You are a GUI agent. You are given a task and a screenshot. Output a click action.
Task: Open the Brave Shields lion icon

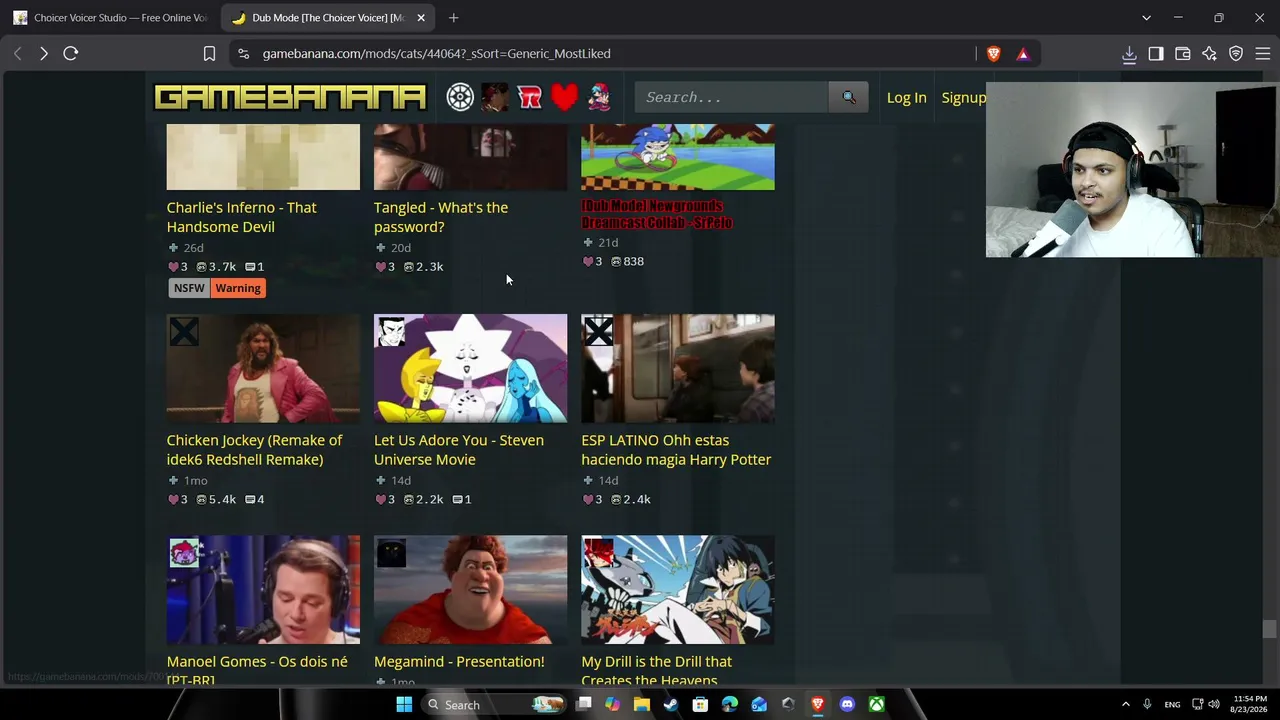click(993, 53)
